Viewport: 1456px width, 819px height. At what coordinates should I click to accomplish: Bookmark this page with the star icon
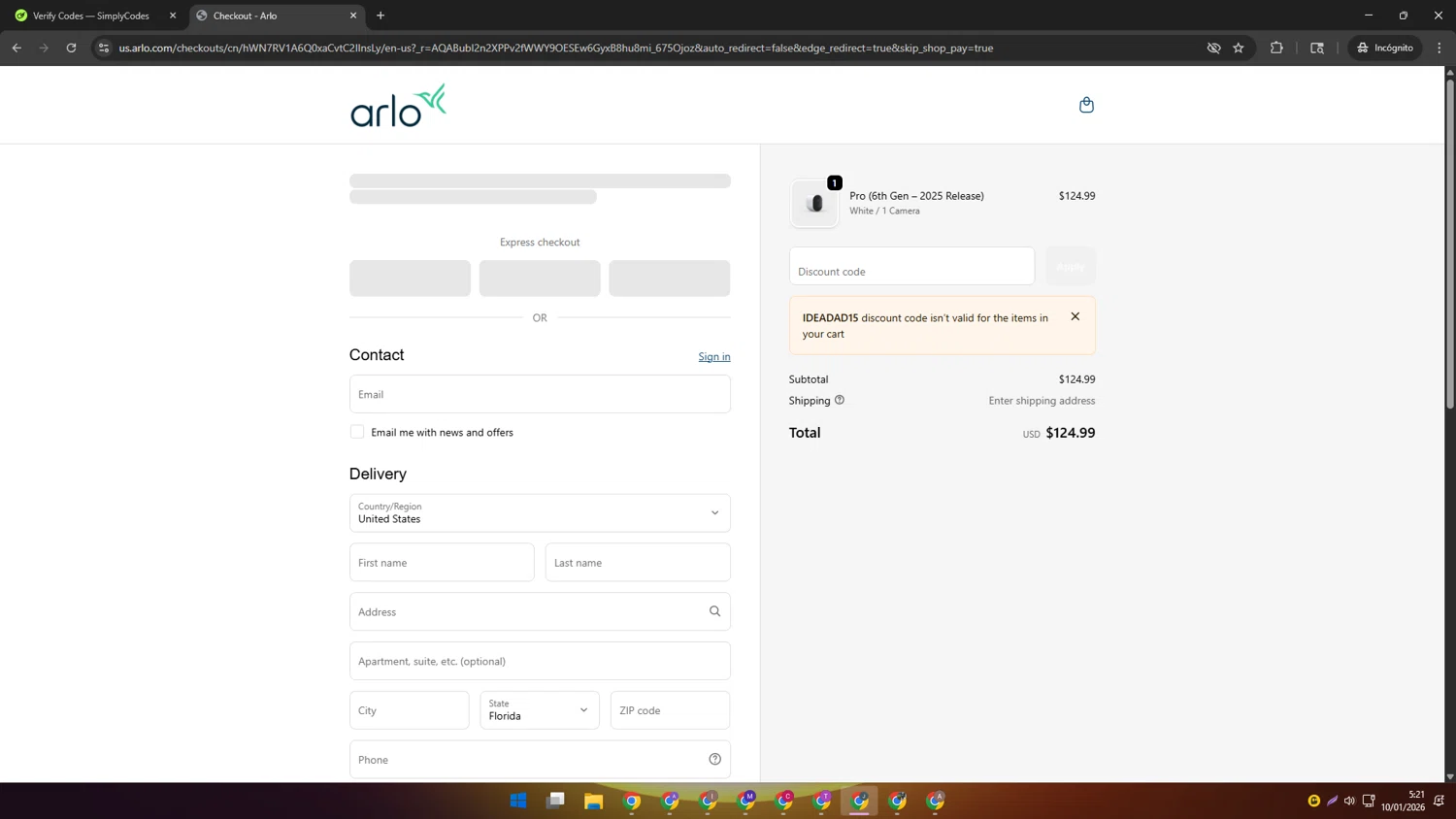pyautogui.click(x=1239, y=48)
